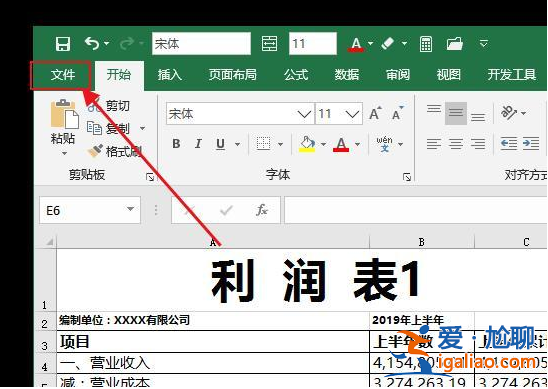The image size is (548, 389).
Task: Select cell 一、营业收入
Action: click(x=213, y=363)
